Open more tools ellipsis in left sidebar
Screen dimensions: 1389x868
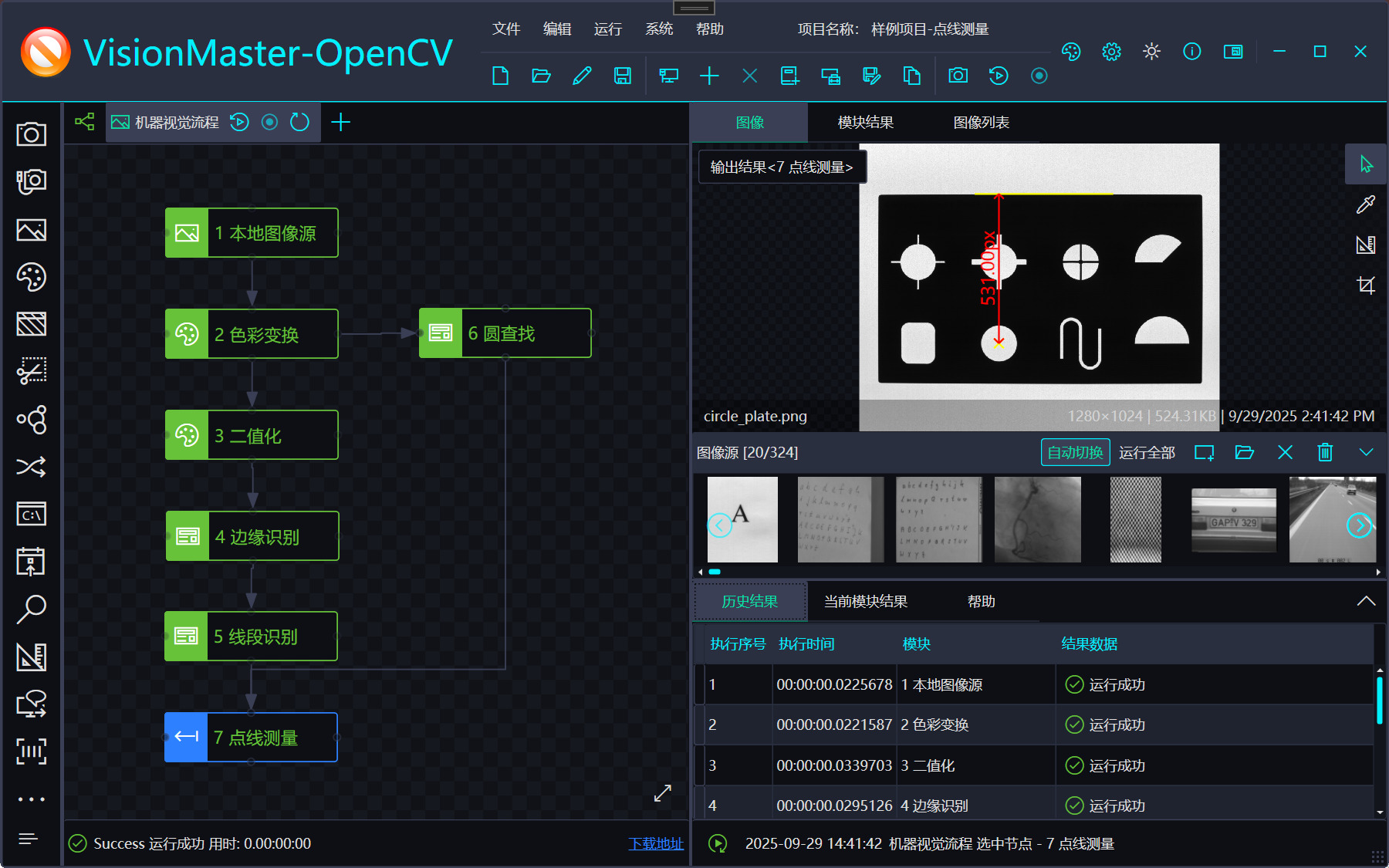pyautogui.click(x=32, y=799)
